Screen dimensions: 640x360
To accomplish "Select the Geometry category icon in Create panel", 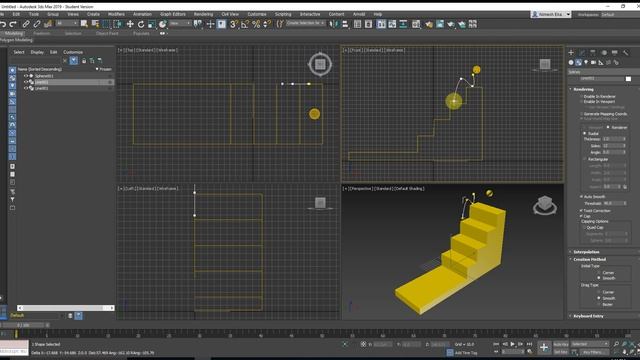I will click(x=571, y=62).
